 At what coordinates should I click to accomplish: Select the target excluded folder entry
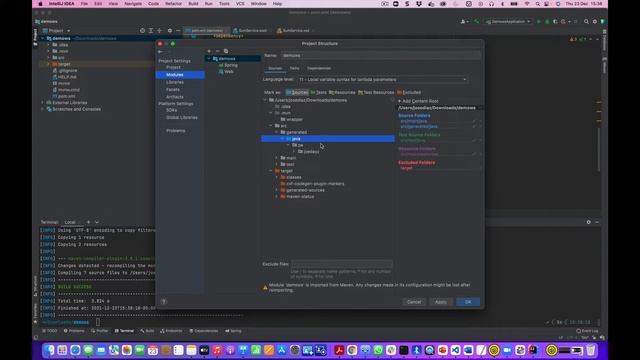click(407, 168)
